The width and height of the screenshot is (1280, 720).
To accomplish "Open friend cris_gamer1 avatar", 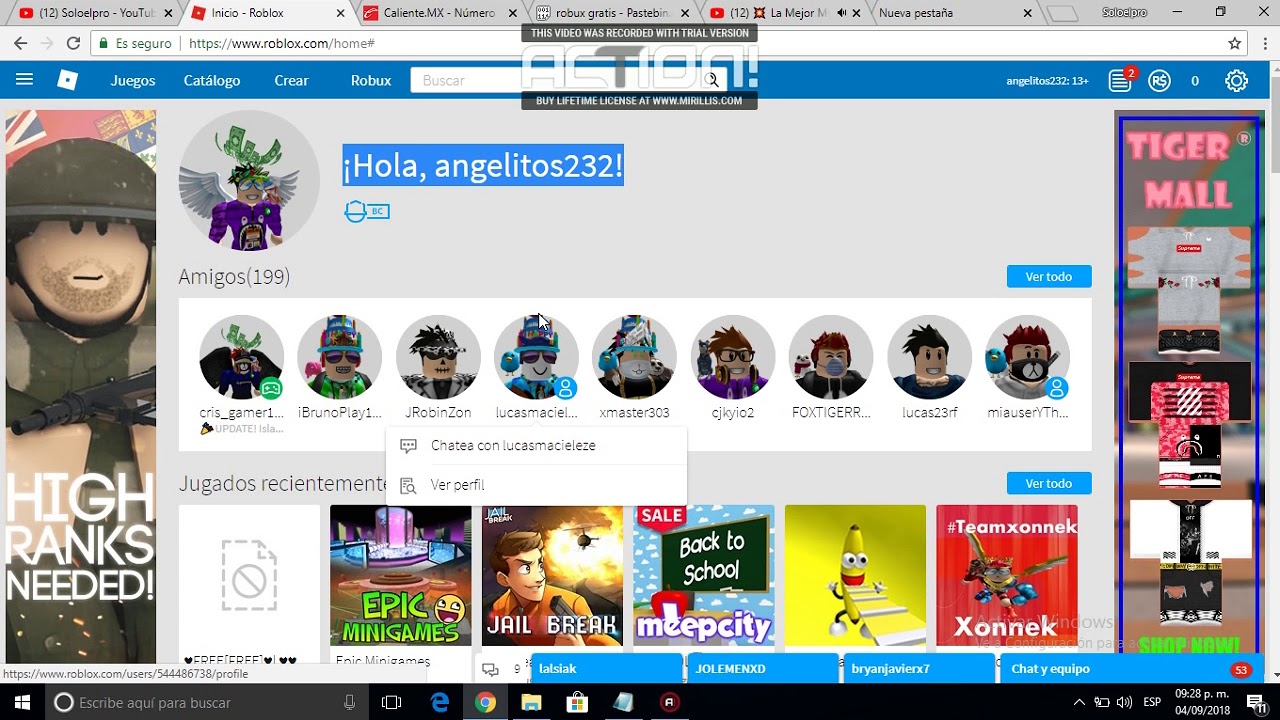I will click(x=241, y=357).
